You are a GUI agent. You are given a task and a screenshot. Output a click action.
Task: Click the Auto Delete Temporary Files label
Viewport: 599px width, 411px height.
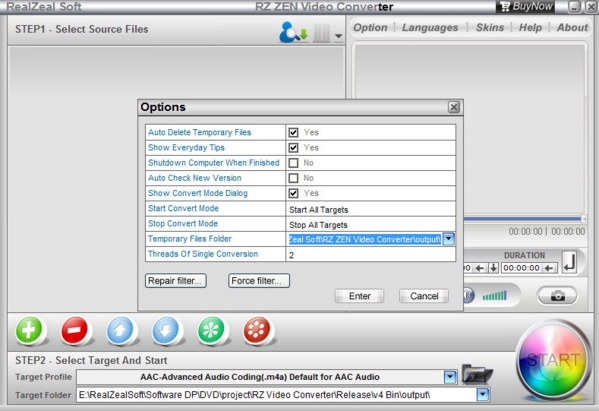(199, 133)
